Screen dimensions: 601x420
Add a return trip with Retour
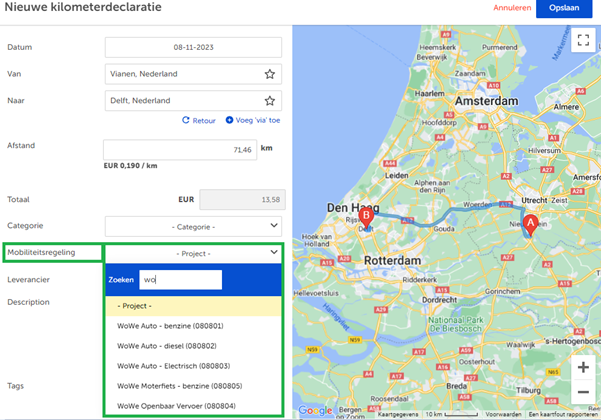[199, 120]
